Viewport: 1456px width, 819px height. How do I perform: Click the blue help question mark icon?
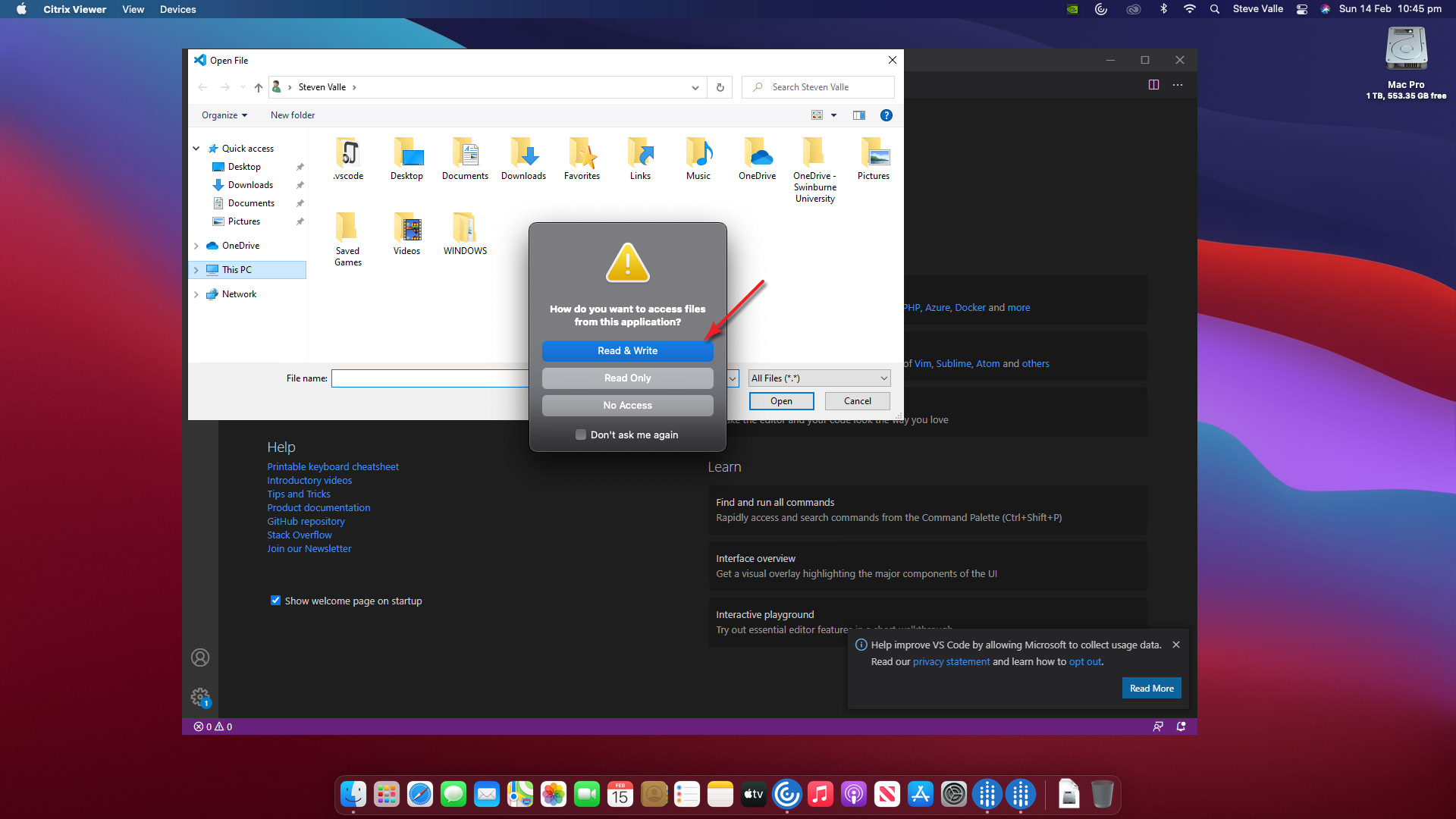(886, 115)
